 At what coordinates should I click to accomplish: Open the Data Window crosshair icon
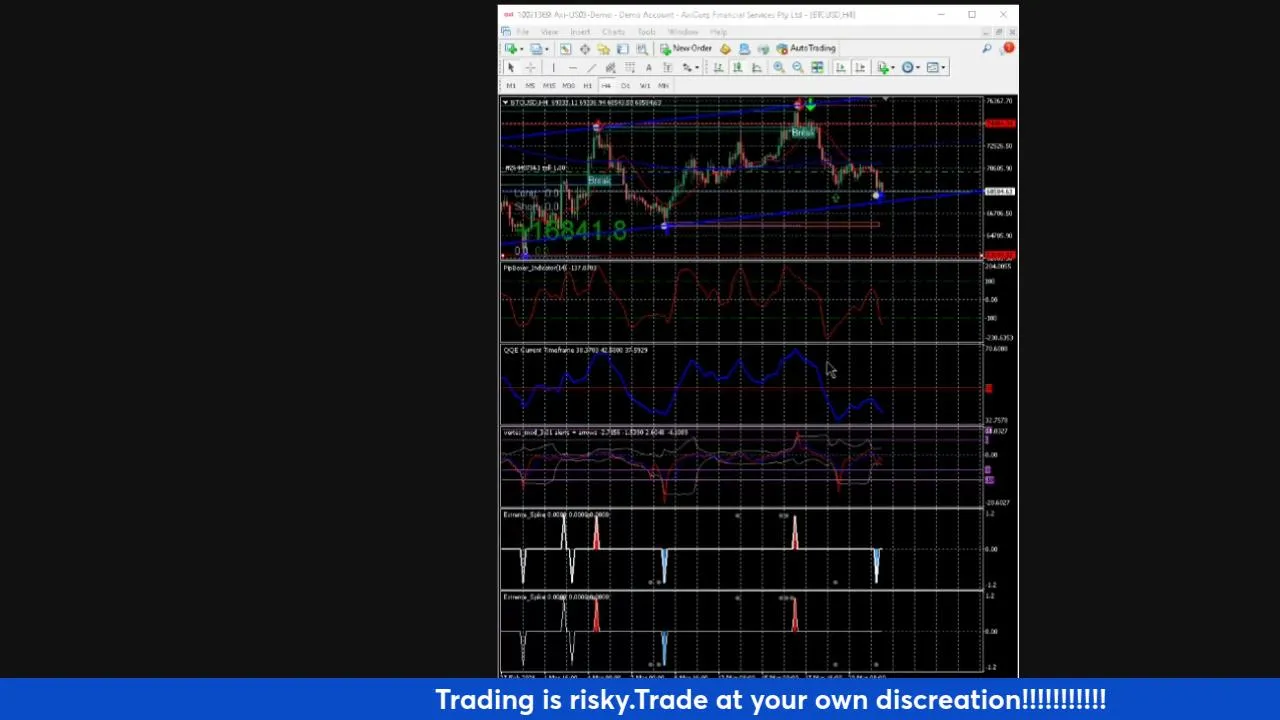point(585,49)
